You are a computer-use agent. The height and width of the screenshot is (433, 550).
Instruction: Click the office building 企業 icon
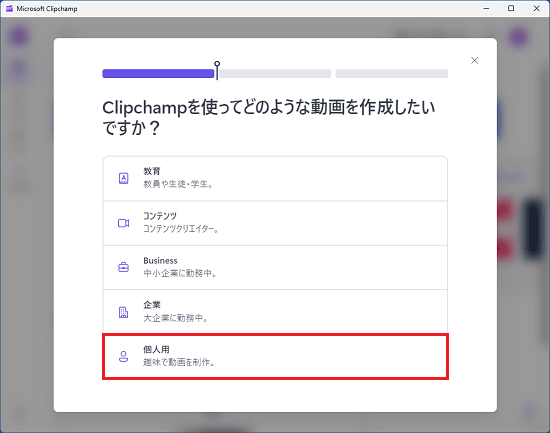pyautogui.click(x=123, y=312)
